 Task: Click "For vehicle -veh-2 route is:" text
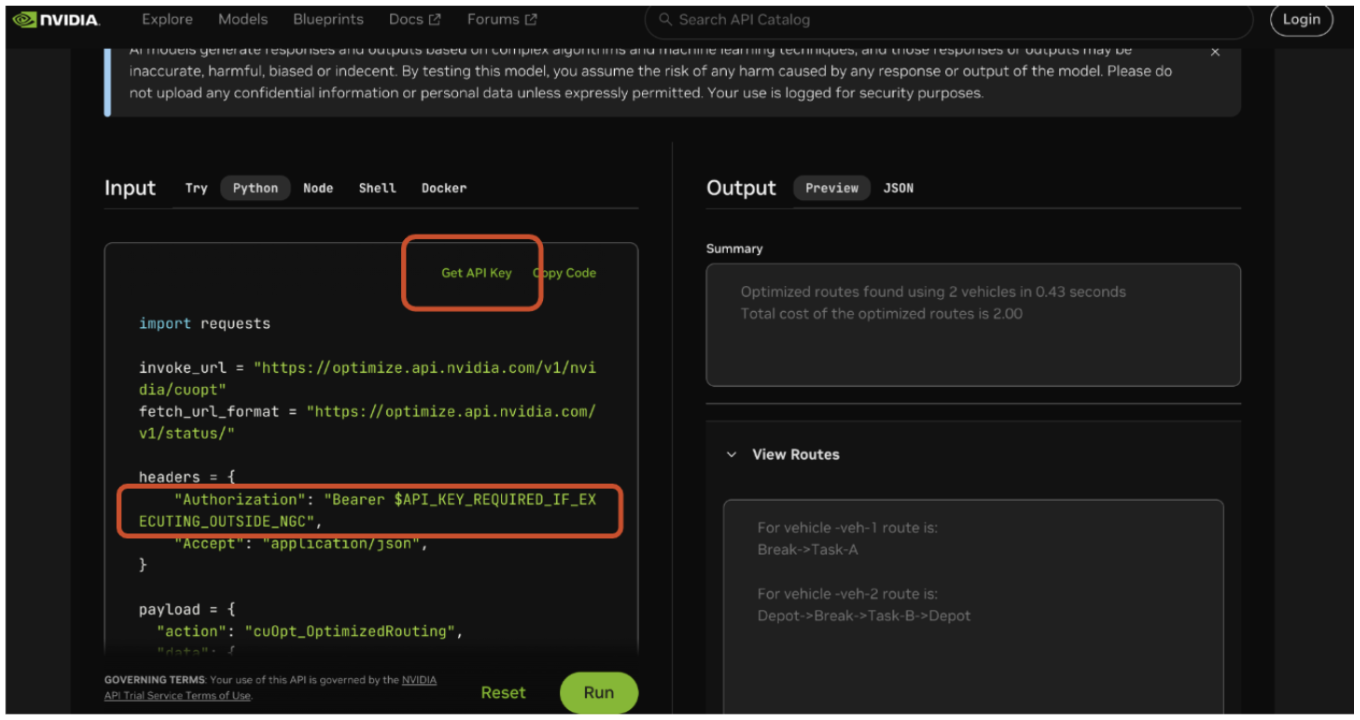847,594
